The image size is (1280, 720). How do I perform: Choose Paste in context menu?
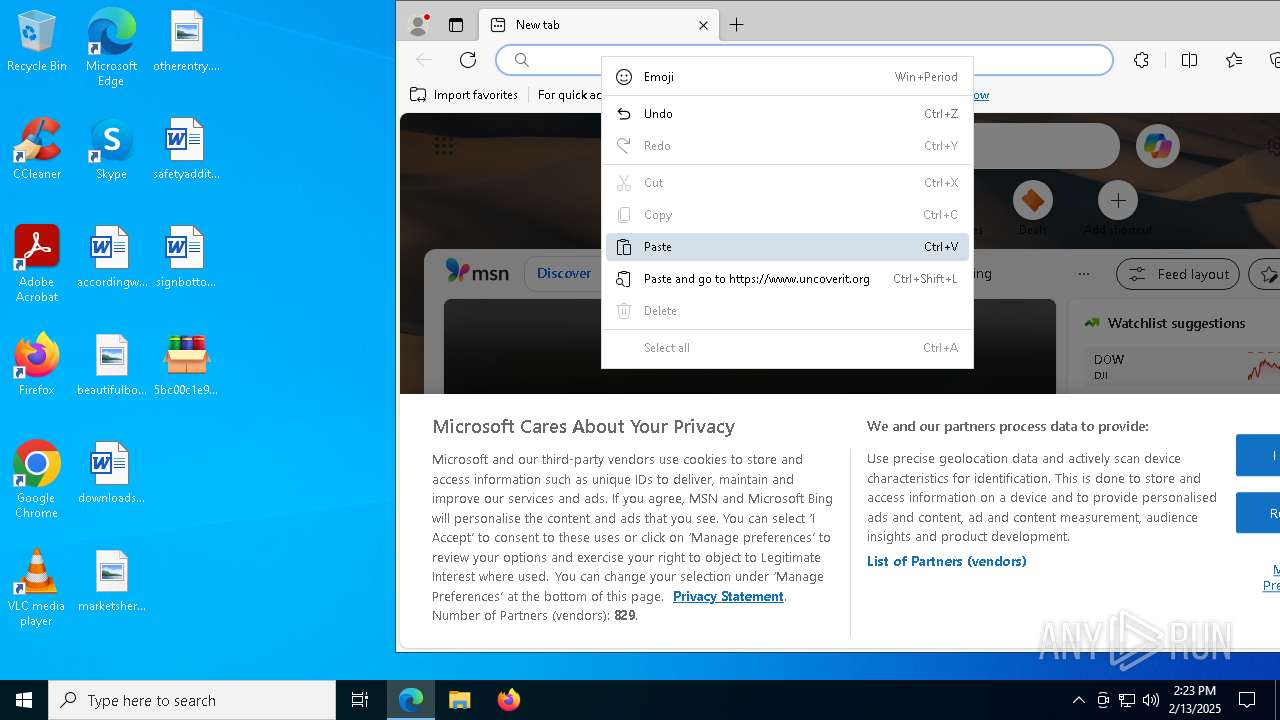tap(787, 247)
